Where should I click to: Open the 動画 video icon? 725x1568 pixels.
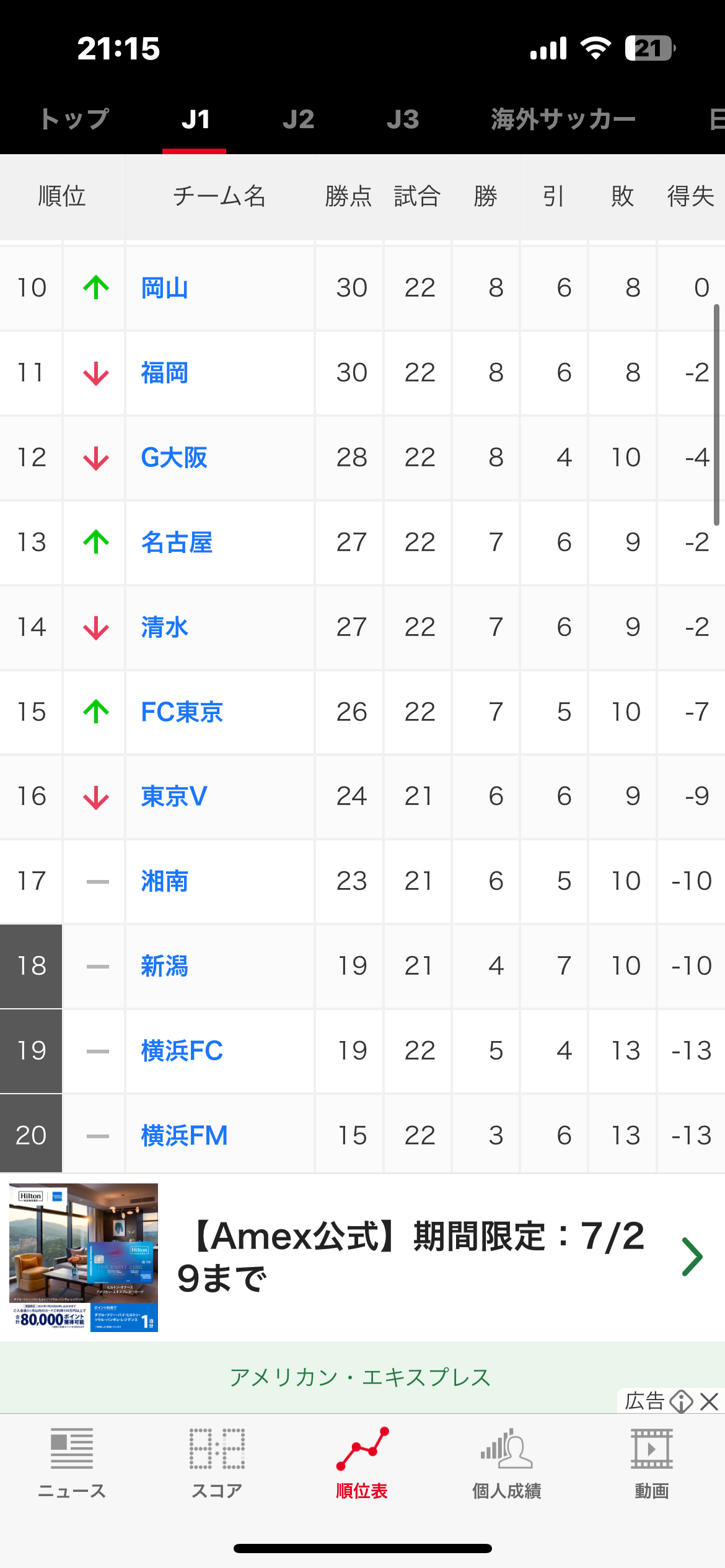[652, 1449]
